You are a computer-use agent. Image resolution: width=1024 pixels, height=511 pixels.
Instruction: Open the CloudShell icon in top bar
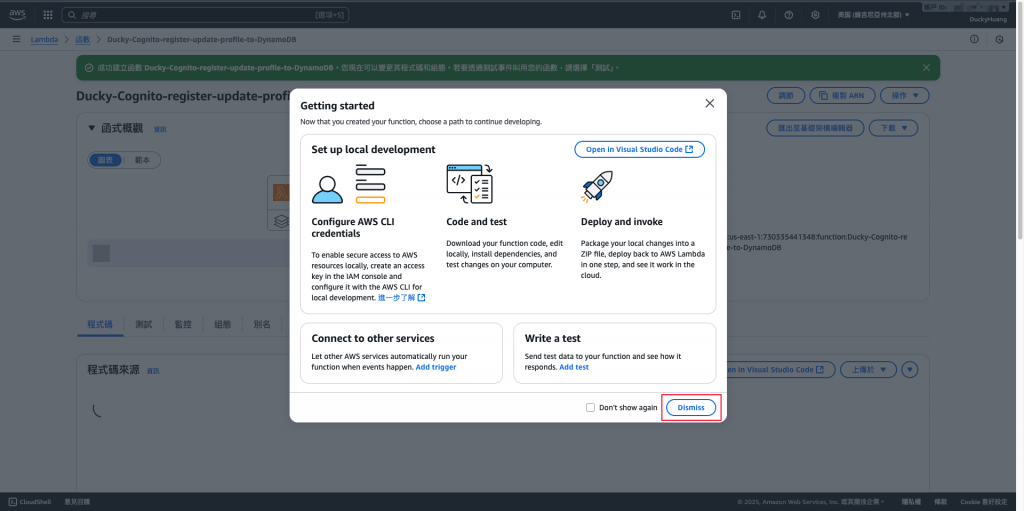(x=735, y=14)
